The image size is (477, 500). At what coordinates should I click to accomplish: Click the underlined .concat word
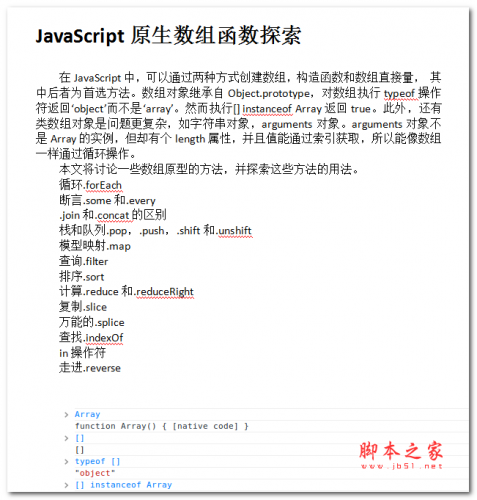[113, 215]
